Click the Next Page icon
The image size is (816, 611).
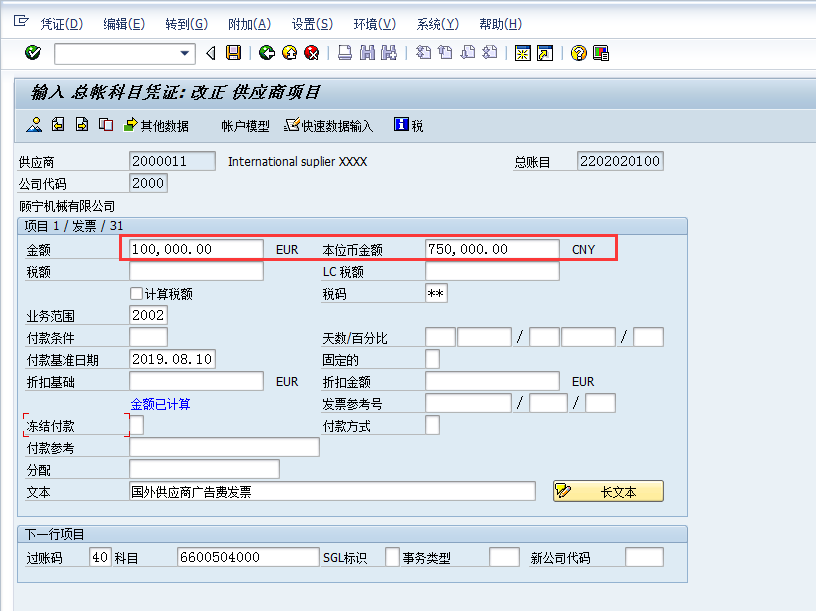[468, 53]
